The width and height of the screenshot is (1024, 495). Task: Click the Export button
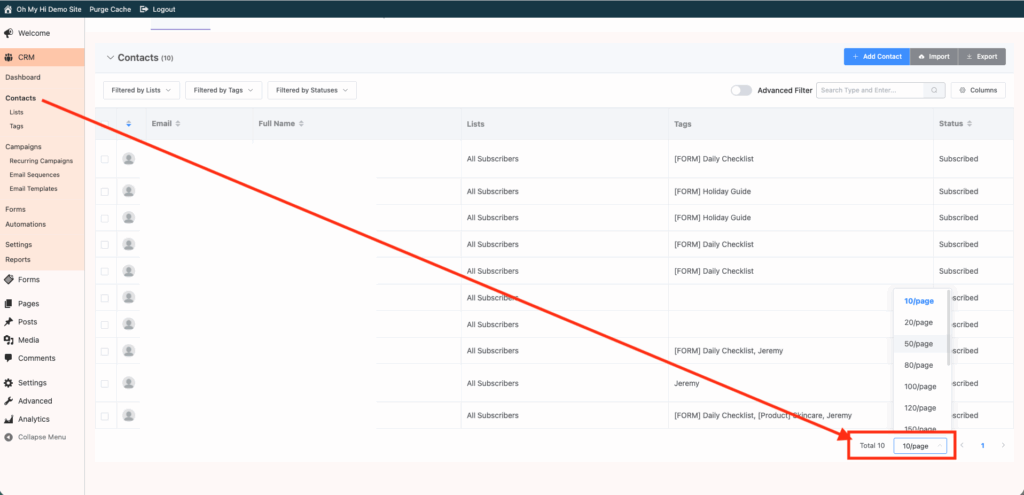(x=981, y=57)
